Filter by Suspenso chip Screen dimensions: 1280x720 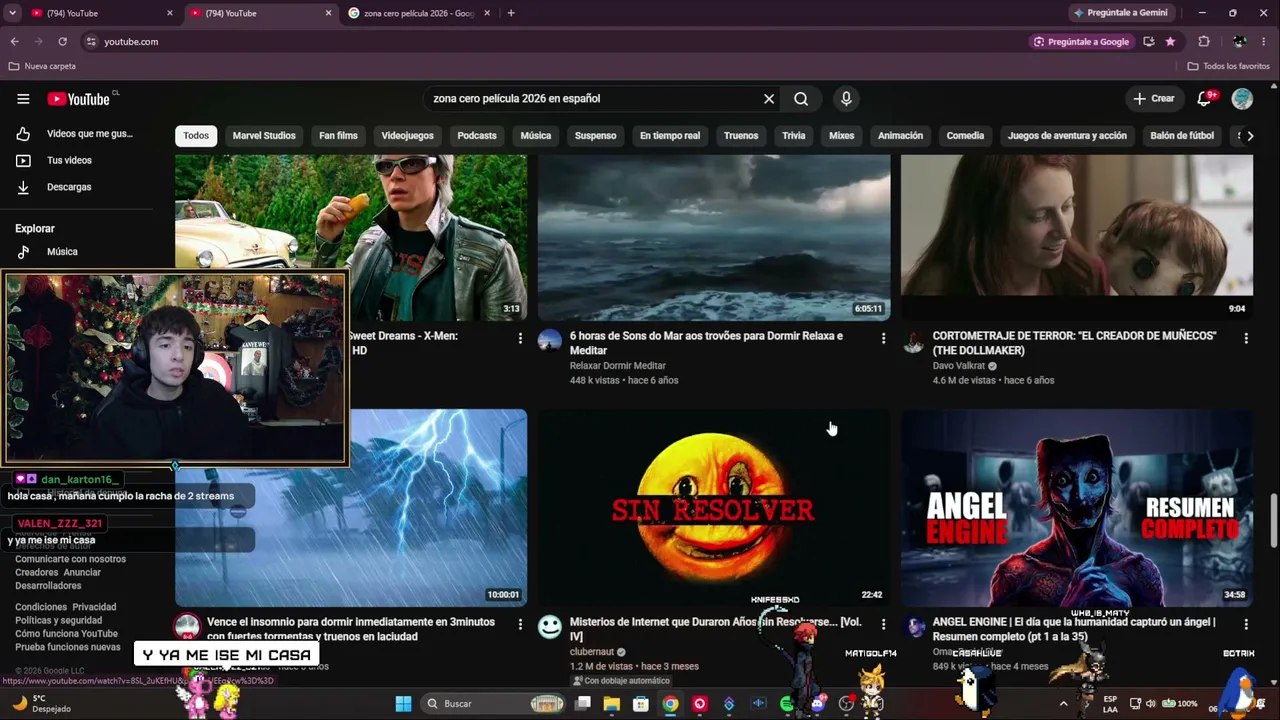coord(595,136)
